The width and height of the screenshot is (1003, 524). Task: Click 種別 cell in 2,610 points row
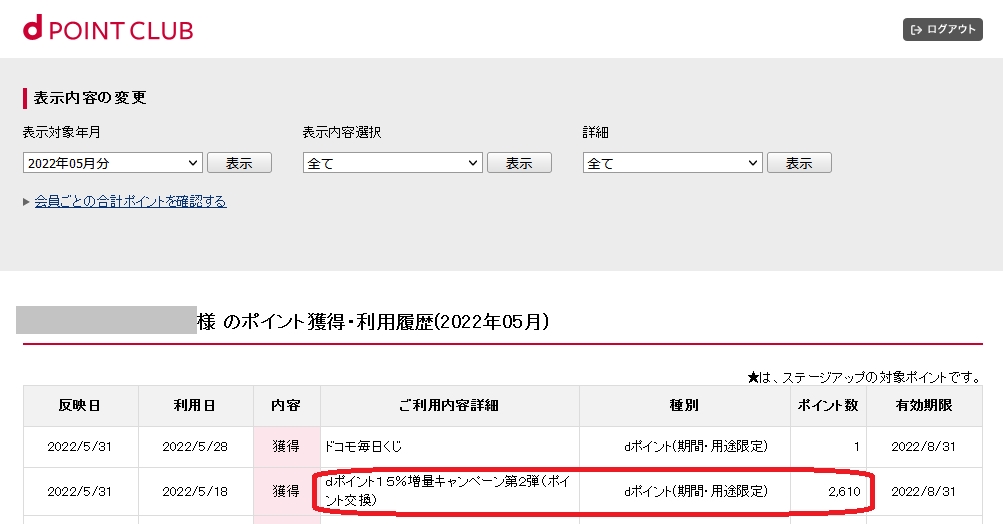click(684, 491)
